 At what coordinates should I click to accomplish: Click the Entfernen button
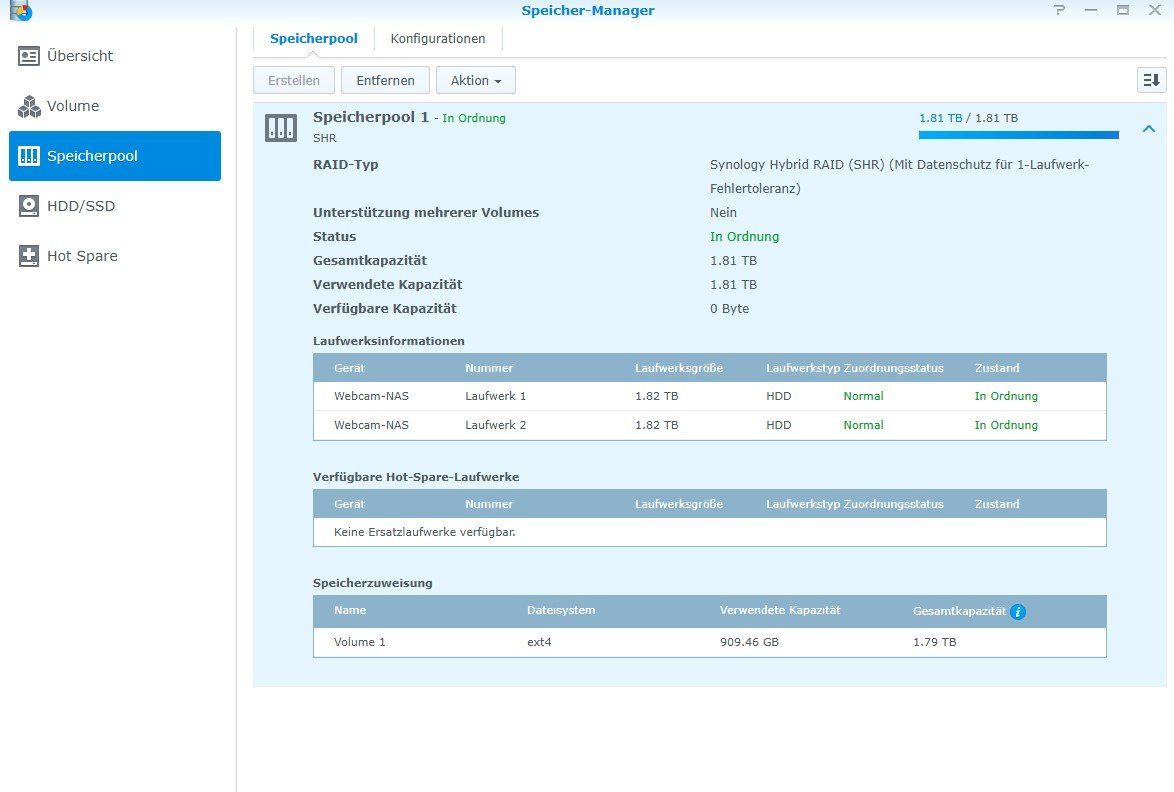(x=386, y=80)
